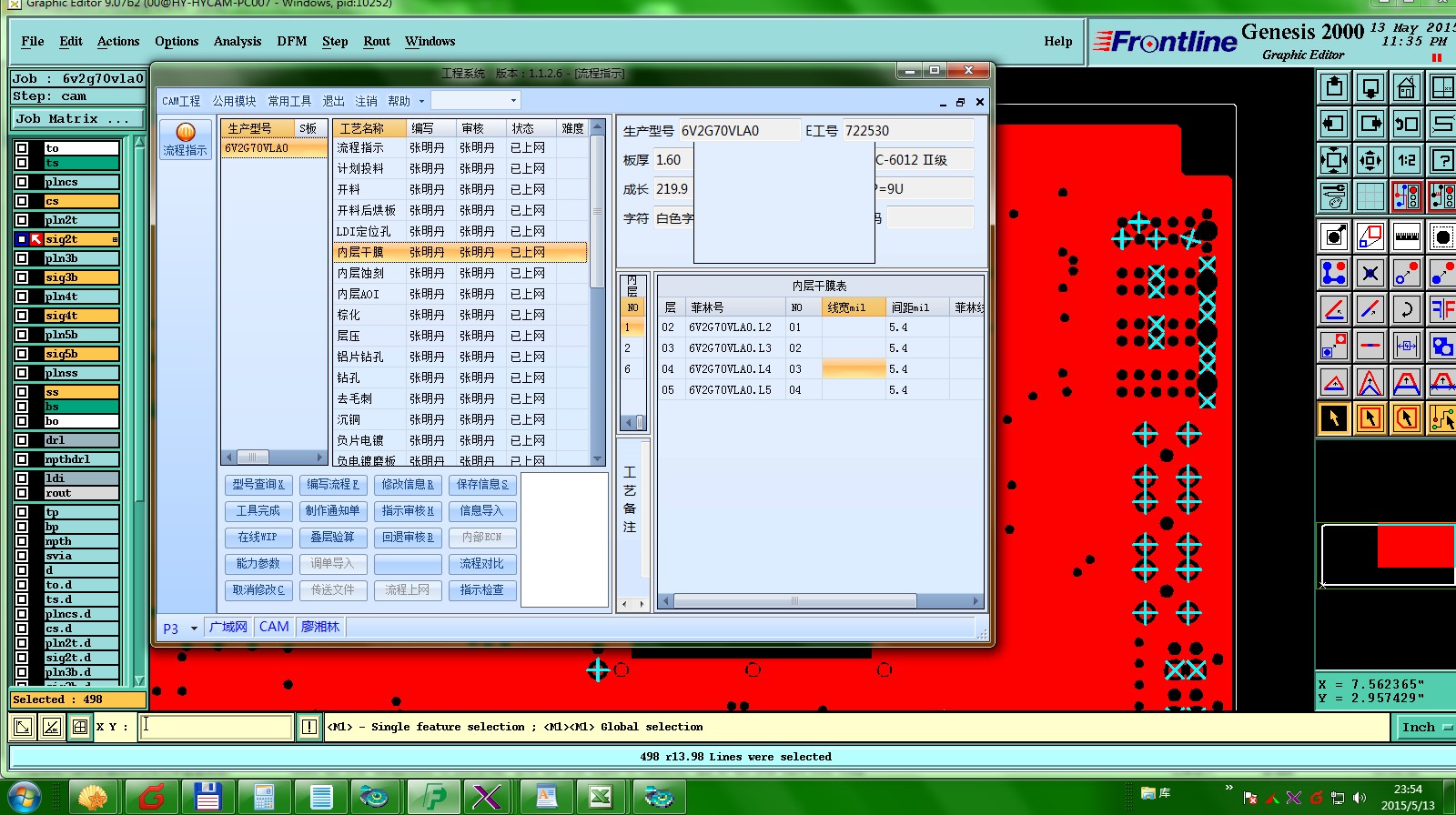This screenshot has width=1456, height=815.
Task: Click the 流程对比 button
Action: pyautogui.click(x=482, y=564)
